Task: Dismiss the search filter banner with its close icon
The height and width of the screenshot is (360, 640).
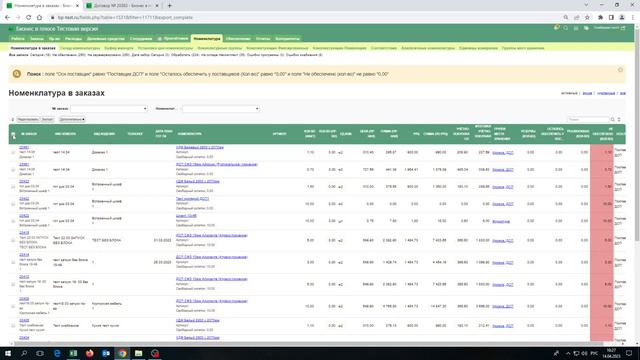Action: coord(620,70)
